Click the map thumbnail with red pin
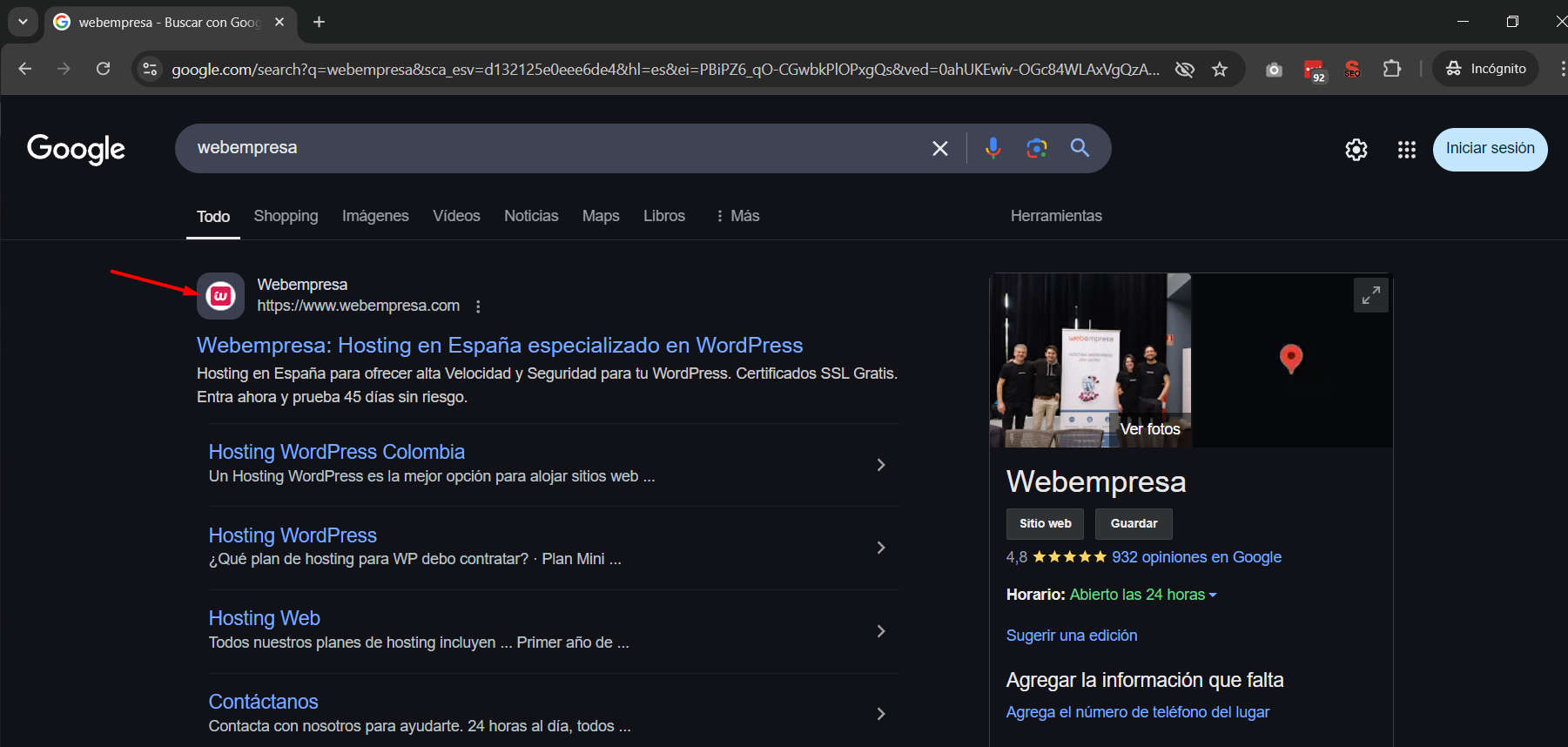The height and width of the screenshot is (747, 1568). tap(1292, 360)
